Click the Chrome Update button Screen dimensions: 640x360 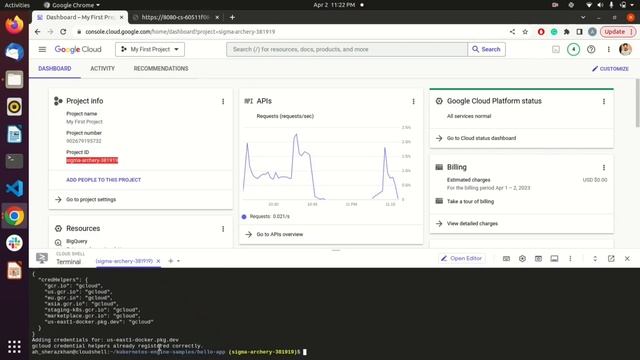pyautogui.click(x=618, y=32)
